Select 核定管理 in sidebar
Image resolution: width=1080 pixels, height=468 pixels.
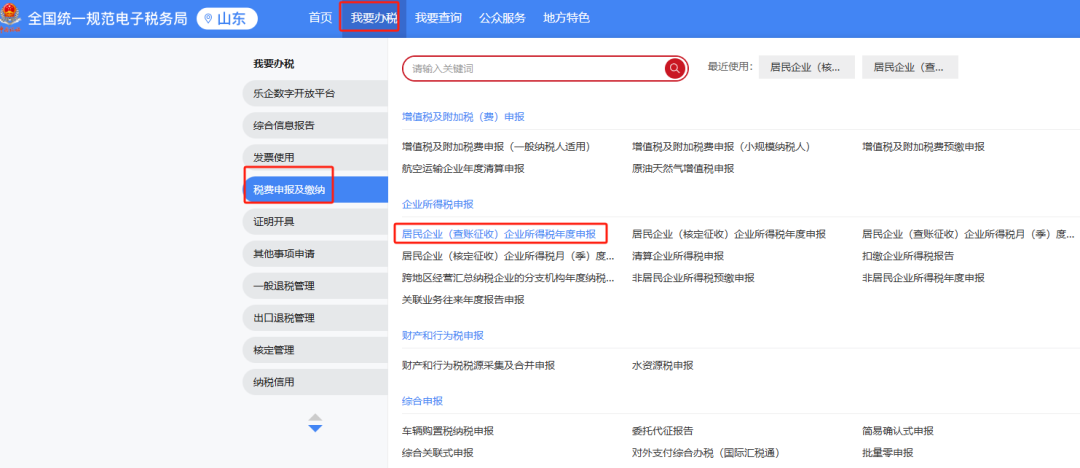click(x=315, y=349)
